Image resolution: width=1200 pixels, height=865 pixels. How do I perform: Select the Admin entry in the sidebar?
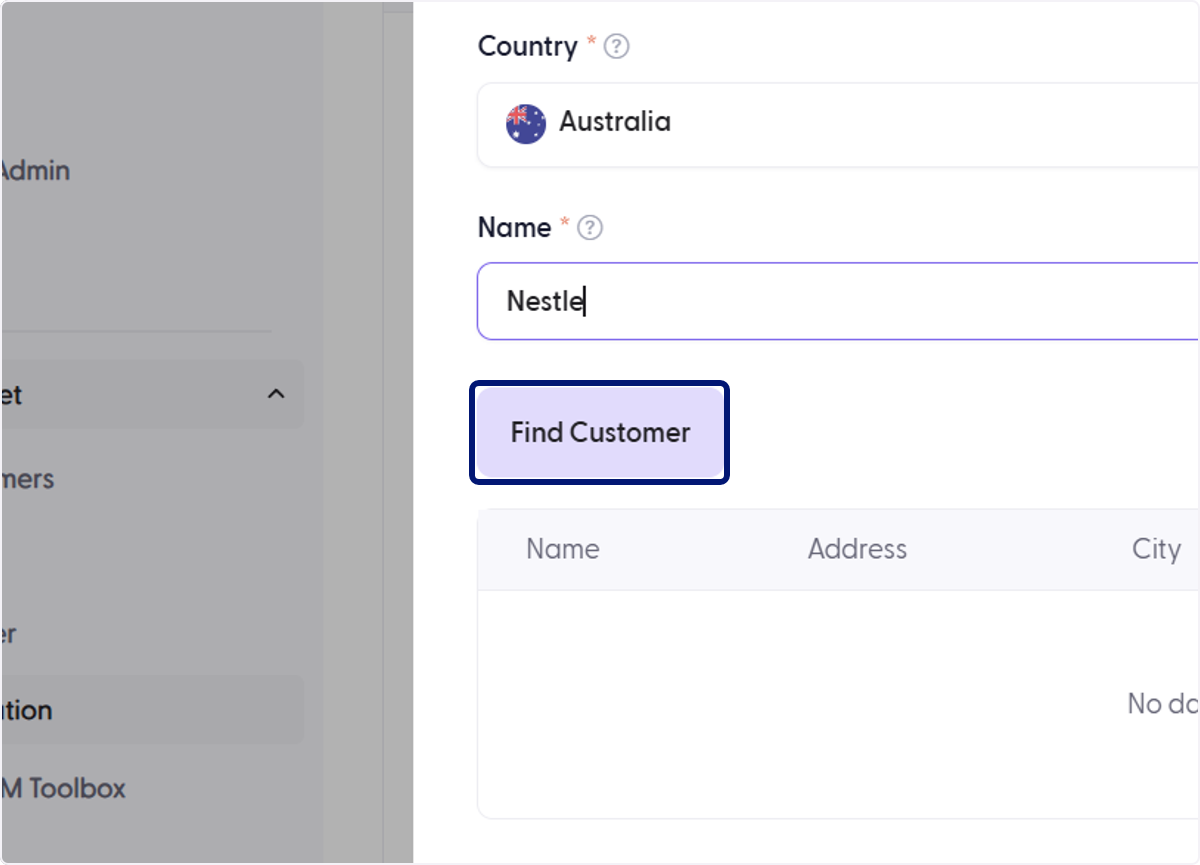pos(35,171)
